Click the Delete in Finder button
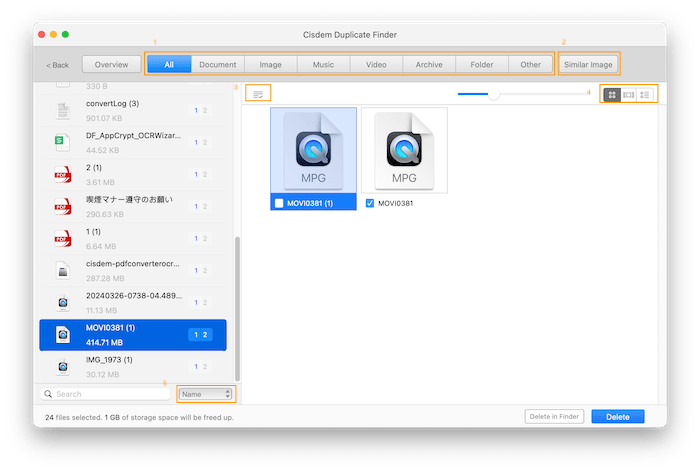Image resolution: width=700 pixels, height=471 pixels. (553, 416)
